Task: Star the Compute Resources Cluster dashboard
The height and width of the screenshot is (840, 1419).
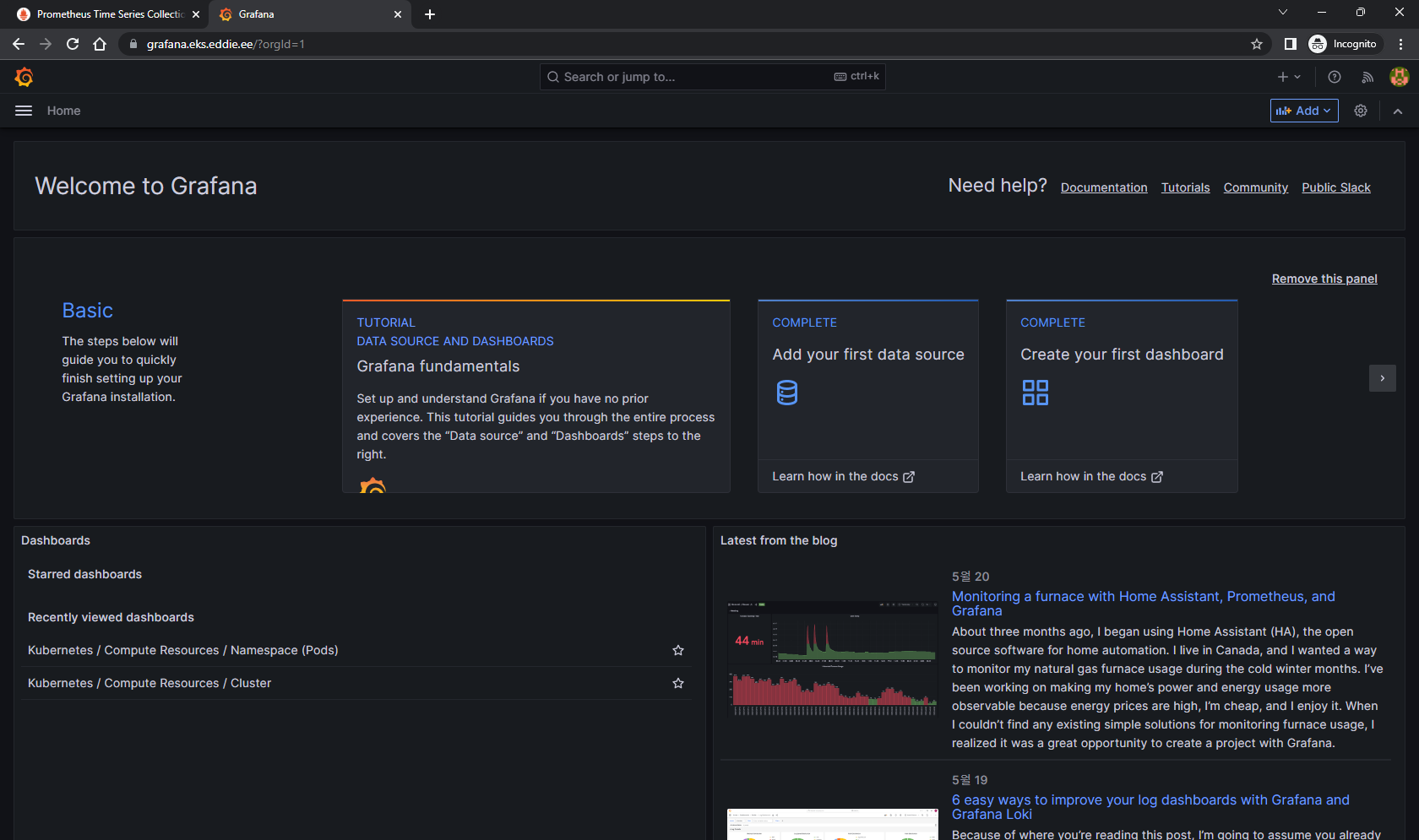Action: click(678, 683)
